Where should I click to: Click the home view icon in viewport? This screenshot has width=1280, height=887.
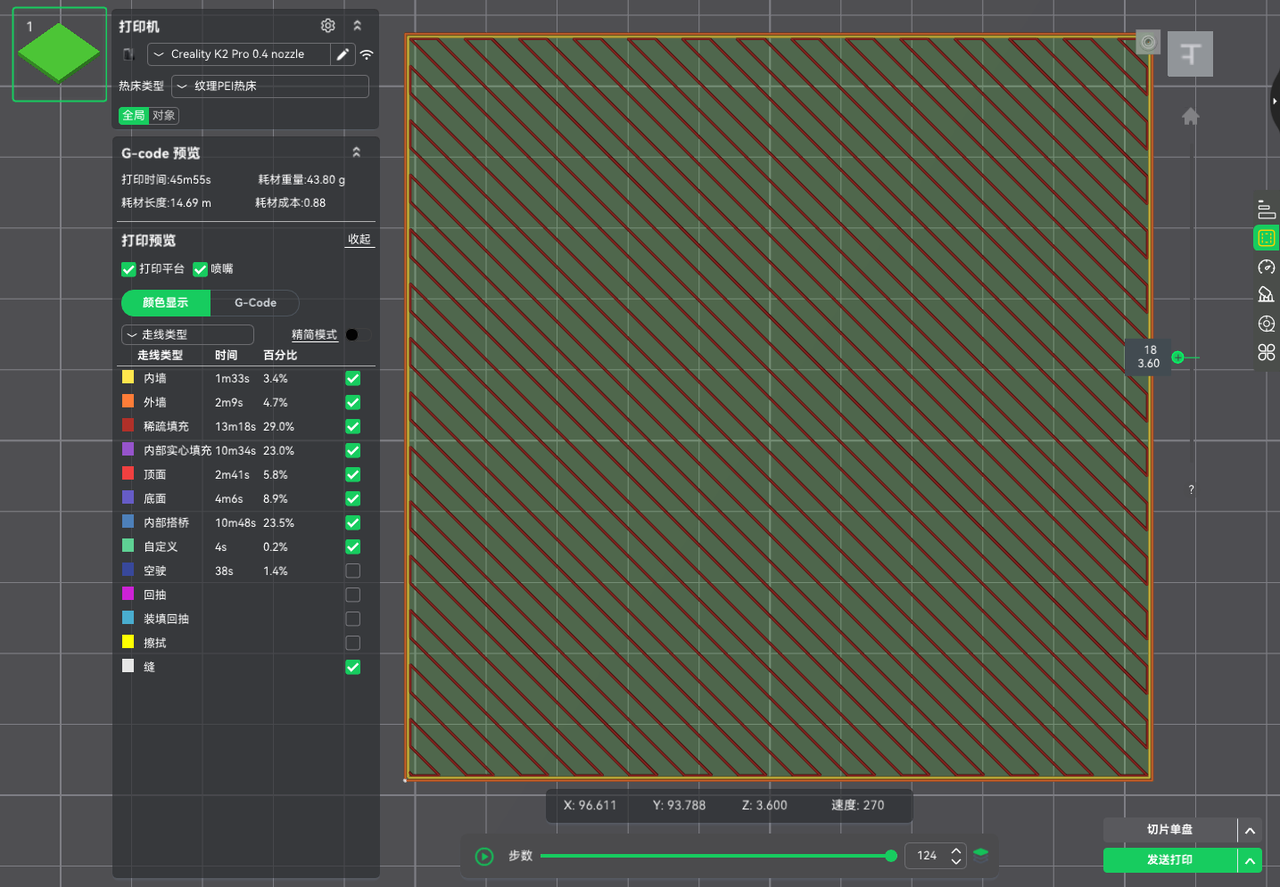pyautogui.click(x=1190, y=117)
